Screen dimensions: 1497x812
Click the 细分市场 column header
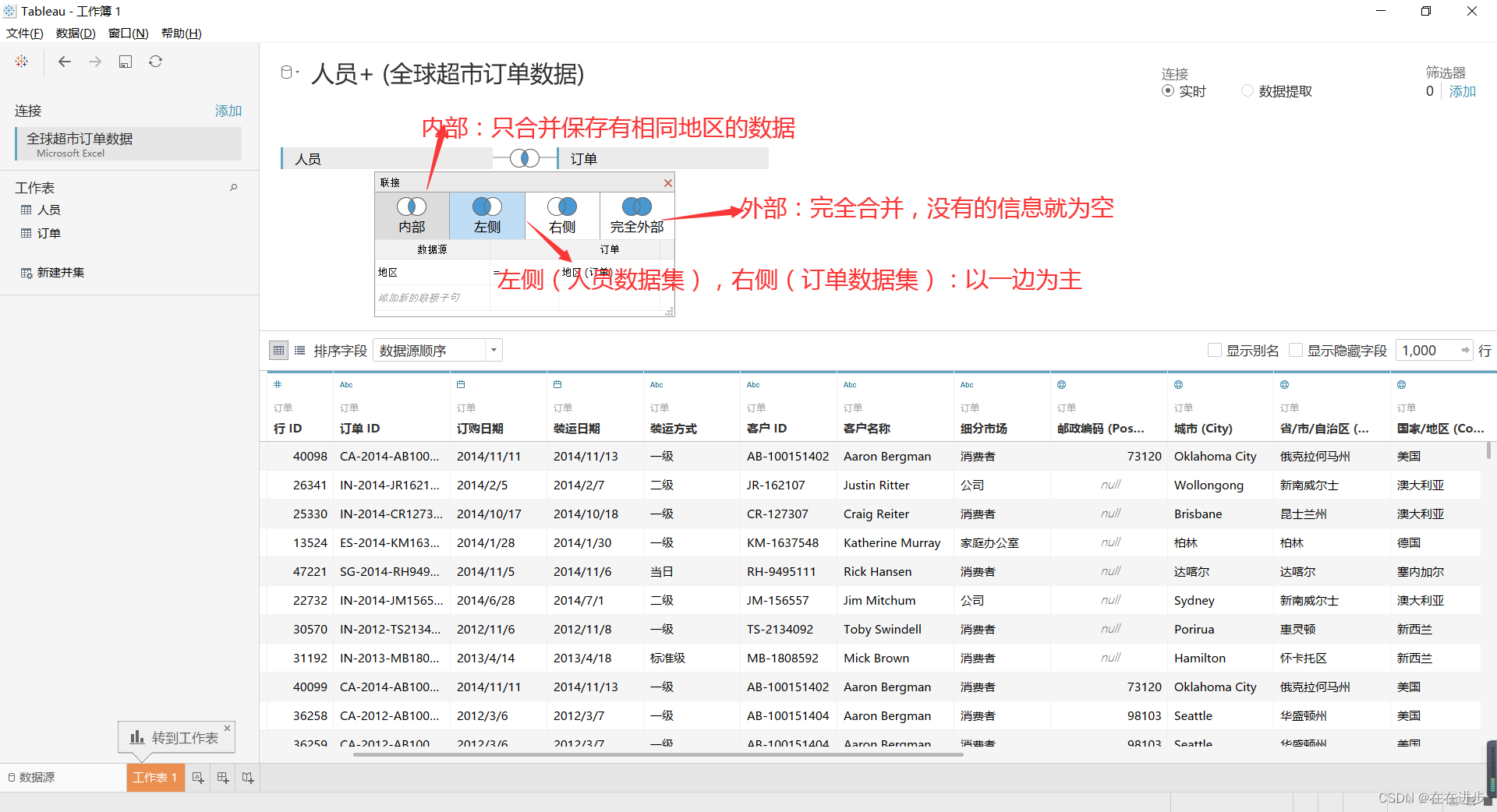984,429
